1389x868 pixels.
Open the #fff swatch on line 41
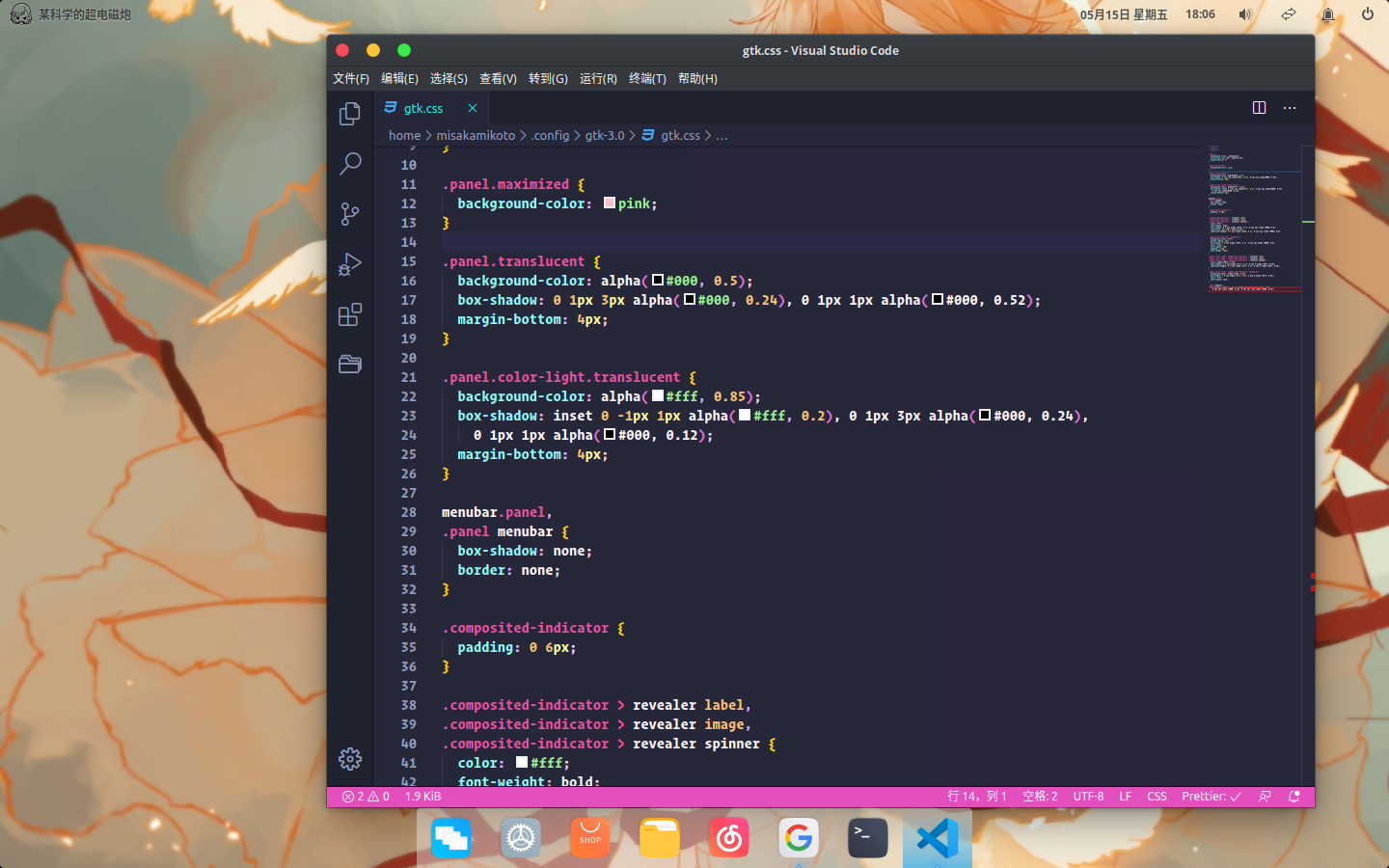tap(522, 762)
